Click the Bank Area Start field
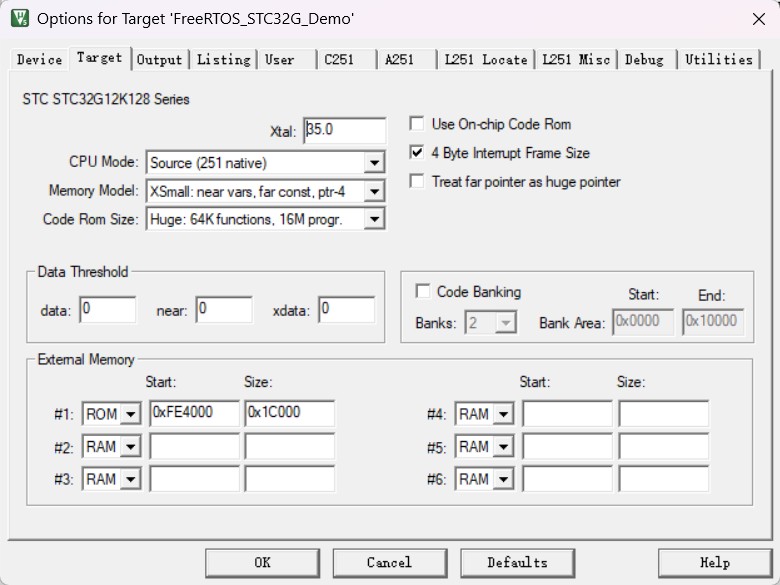Screen dimensions: 780x585 (x=643, y=322)
